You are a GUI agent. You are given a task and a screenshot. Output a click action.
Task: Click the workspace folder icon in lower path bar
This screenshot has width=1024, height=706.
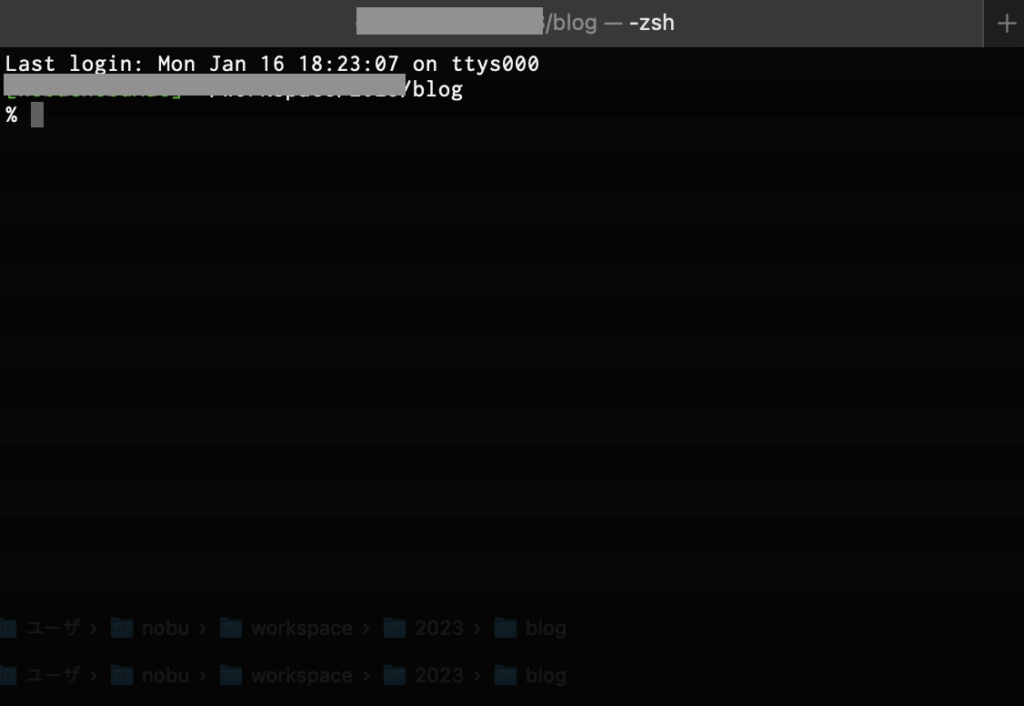point(231,675)
